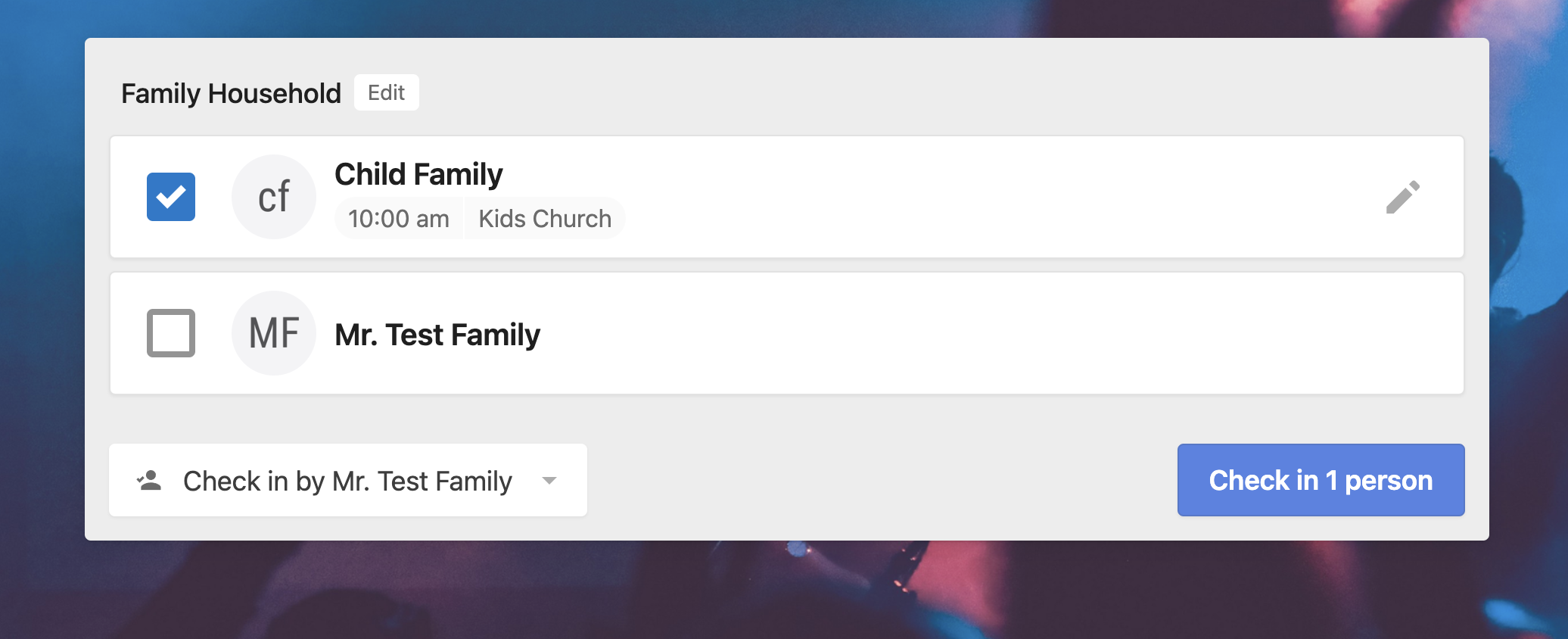Screen dimensions: 1568x639
Task: Click the Kids Church location chip
Action: pos(545,219)
